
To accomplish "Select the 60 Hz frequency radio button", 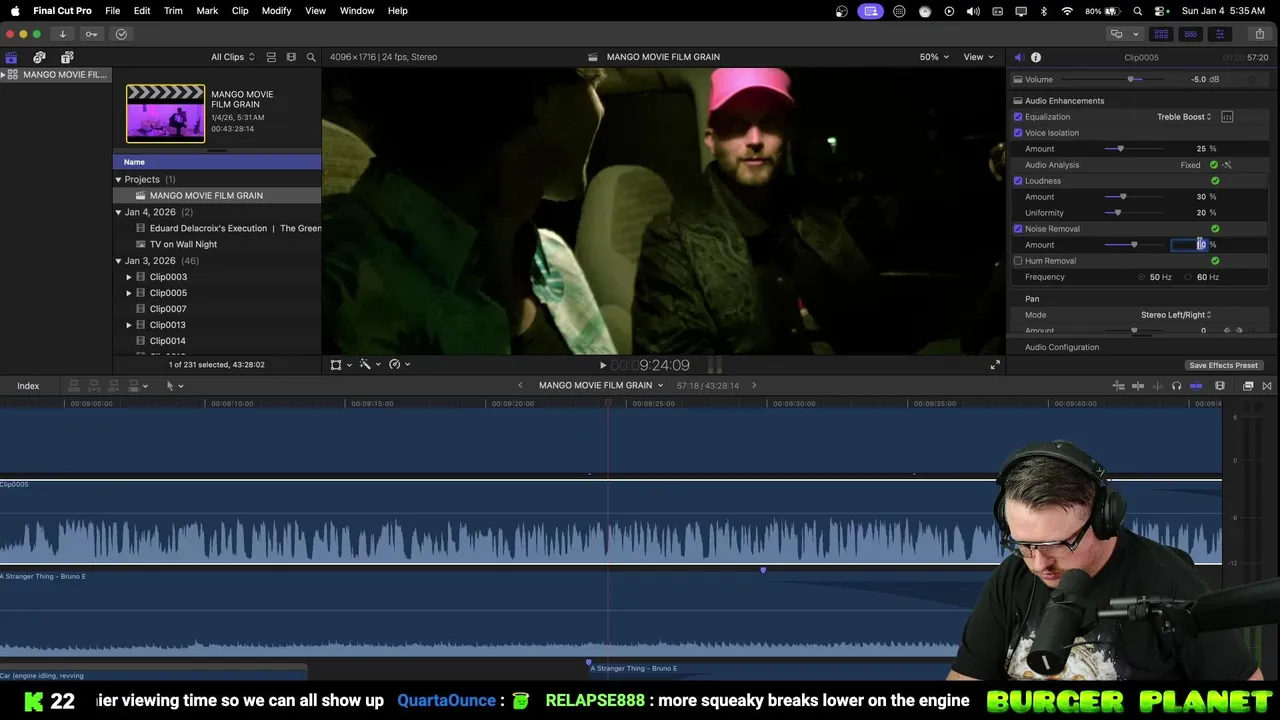I will 1188,277.
